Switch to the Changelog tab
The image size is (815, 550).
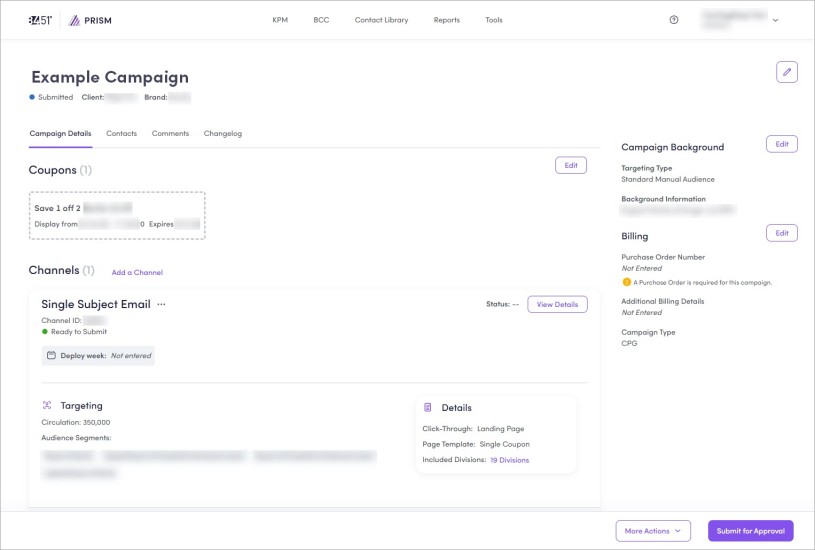pyautogui.click(x=222, y=133)
